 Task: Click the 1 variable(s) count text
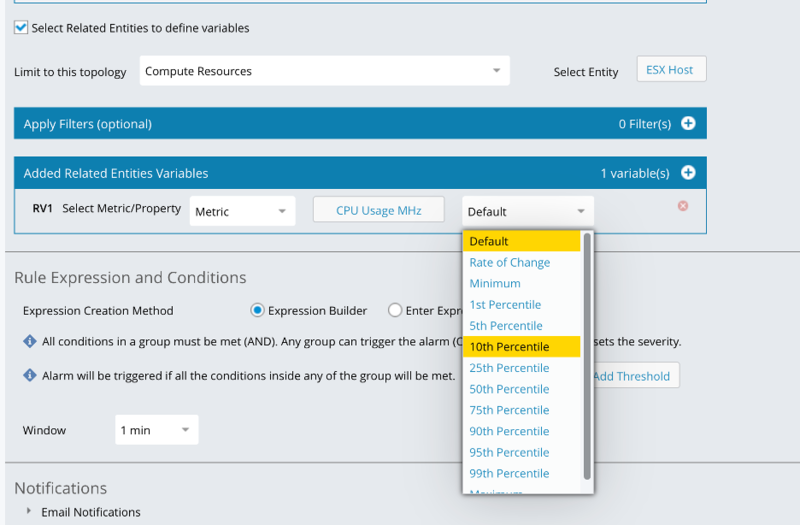635,173
